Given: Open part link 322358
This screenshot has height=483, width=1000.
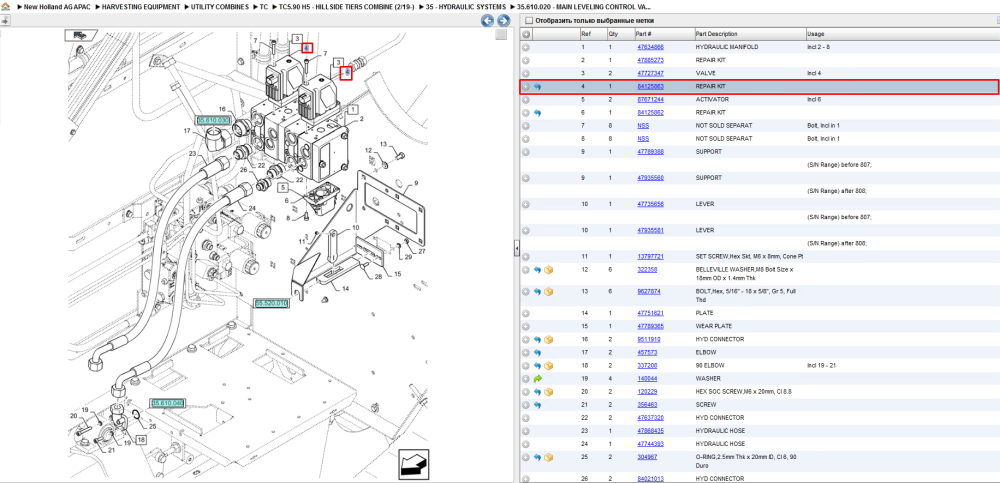Looking at the screenshot, I should pyautogui.click(x=647, y=269).
